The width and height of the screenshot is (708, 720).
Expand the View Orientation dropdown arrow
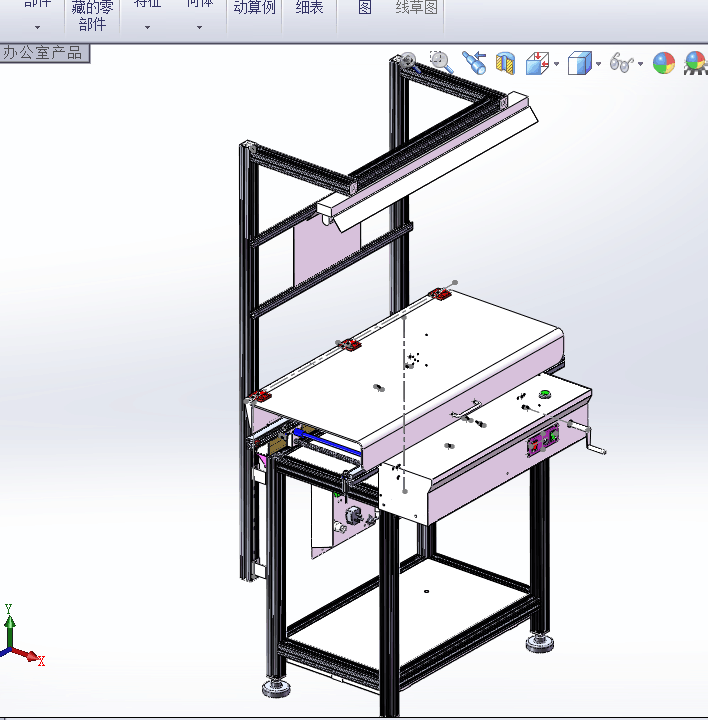[556, 64]
